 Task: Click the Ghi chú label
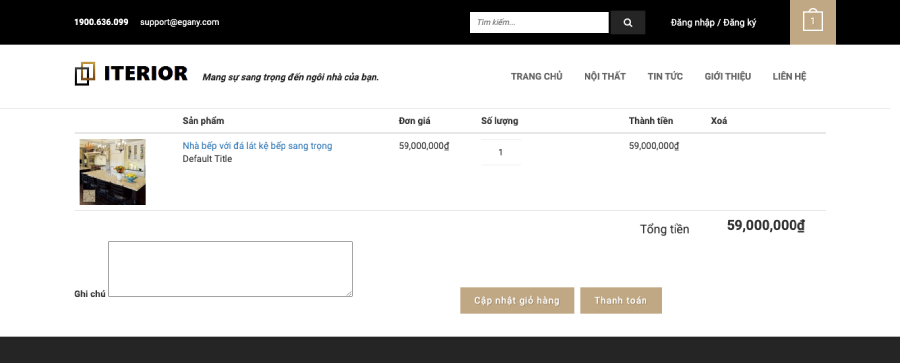pyautogui.click(x=90, y=294)
